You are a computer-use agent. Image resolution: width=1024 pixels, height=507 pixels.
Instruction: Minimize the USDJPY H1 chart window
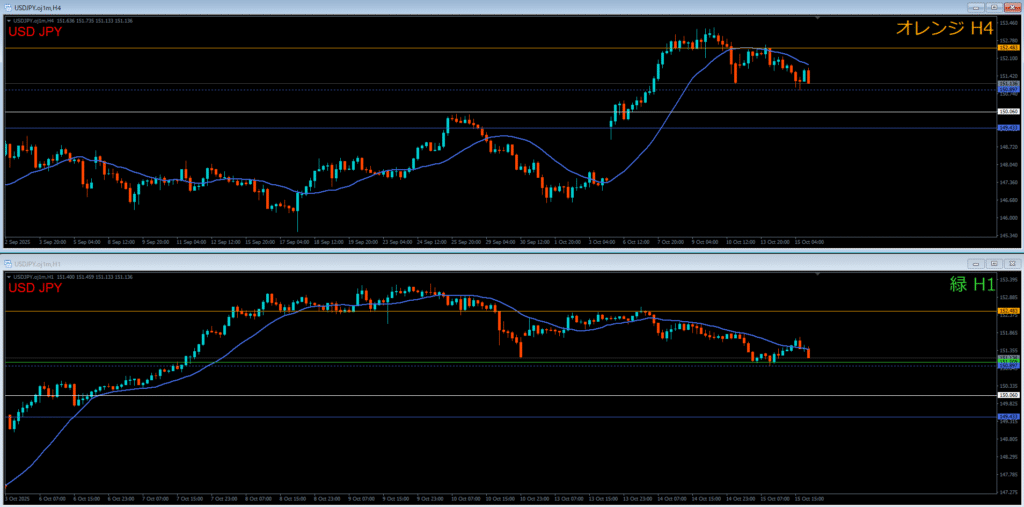(x=974, y=263)
